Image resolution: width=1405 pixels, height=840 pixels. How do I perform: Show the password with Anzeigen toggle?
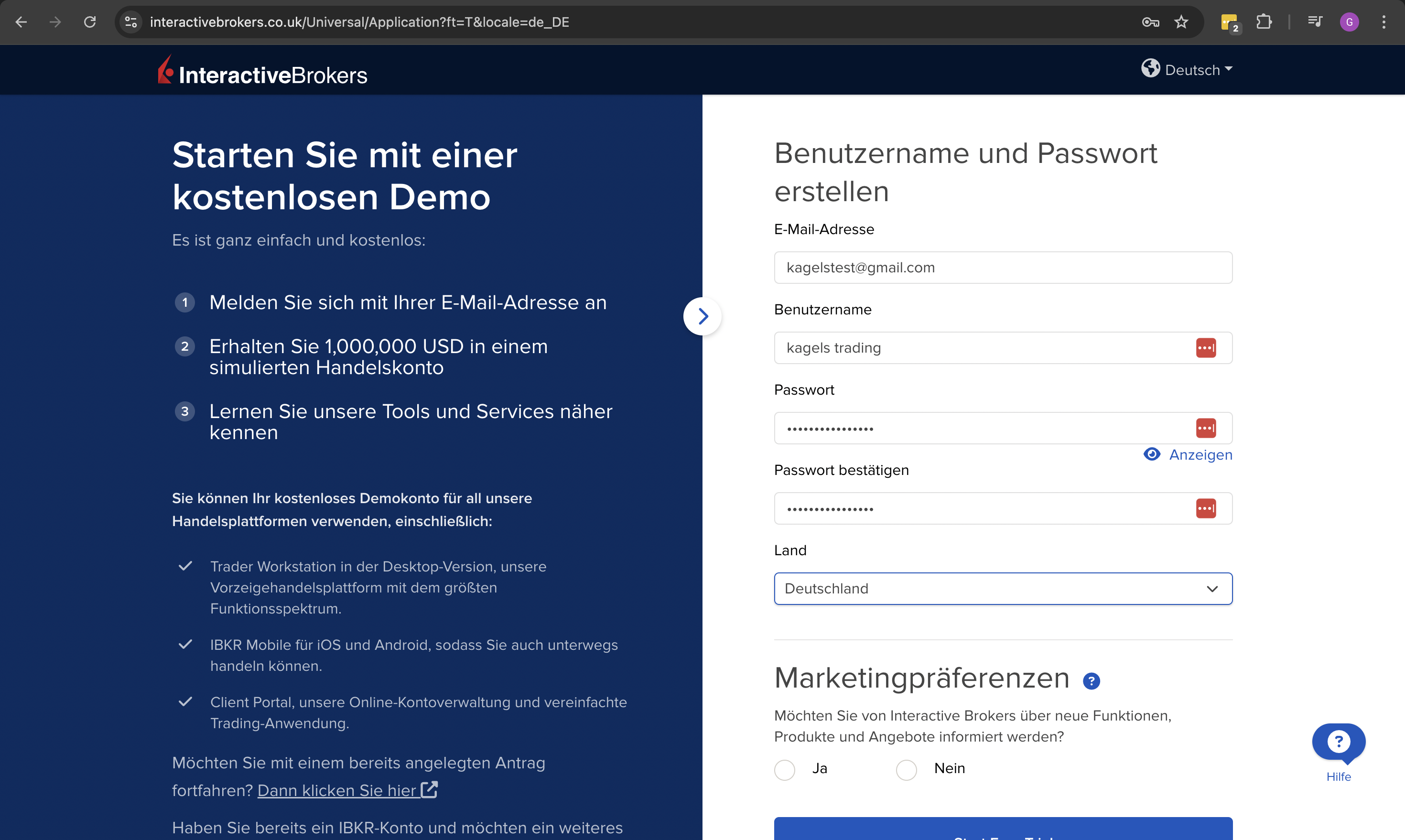click(x=1201, y=454)
